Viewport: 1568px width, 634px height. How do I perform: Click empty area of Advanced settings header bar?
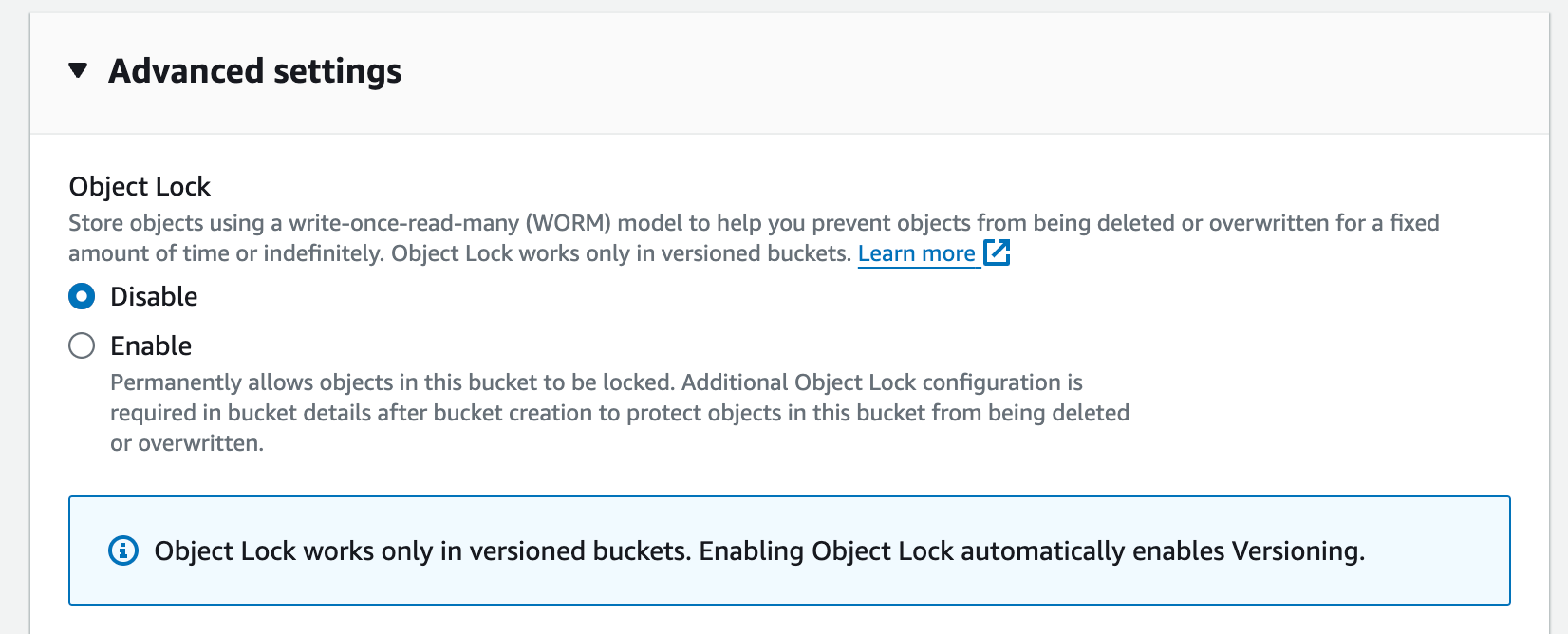949,72
